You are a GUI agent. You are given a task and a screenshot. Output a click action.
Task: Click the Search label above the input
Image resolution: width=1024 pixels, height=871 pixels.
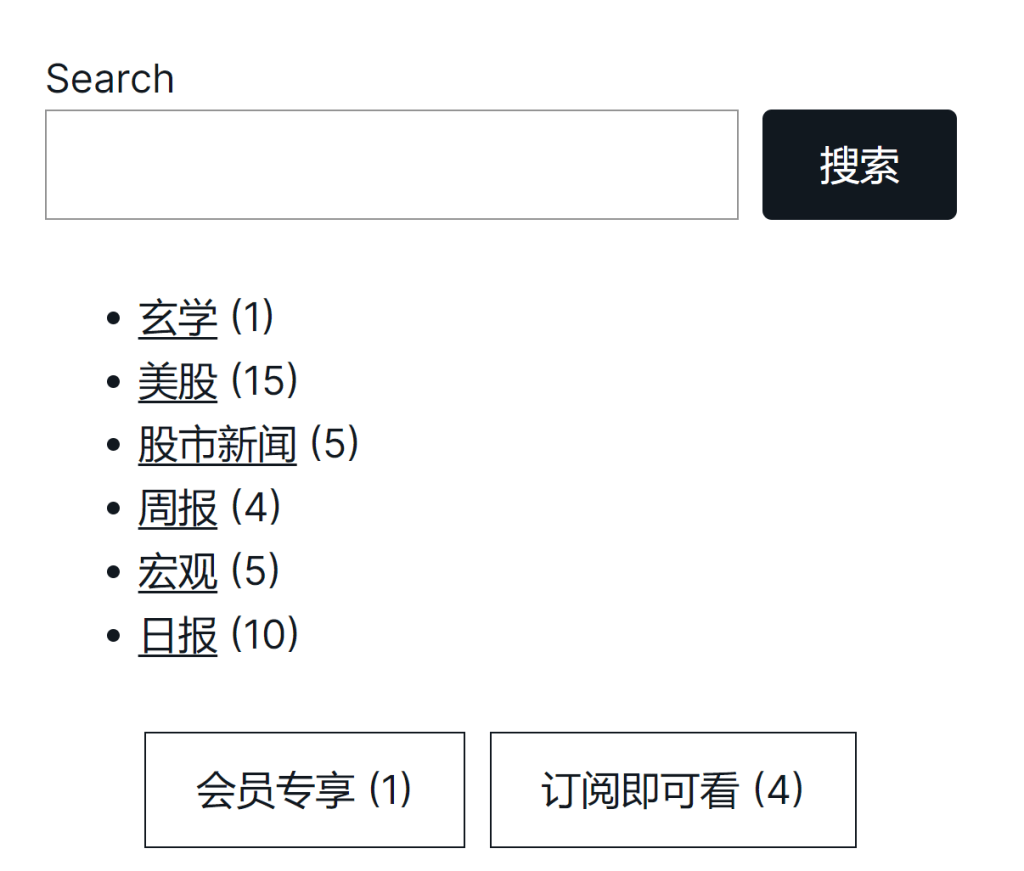tap(110, 79)
